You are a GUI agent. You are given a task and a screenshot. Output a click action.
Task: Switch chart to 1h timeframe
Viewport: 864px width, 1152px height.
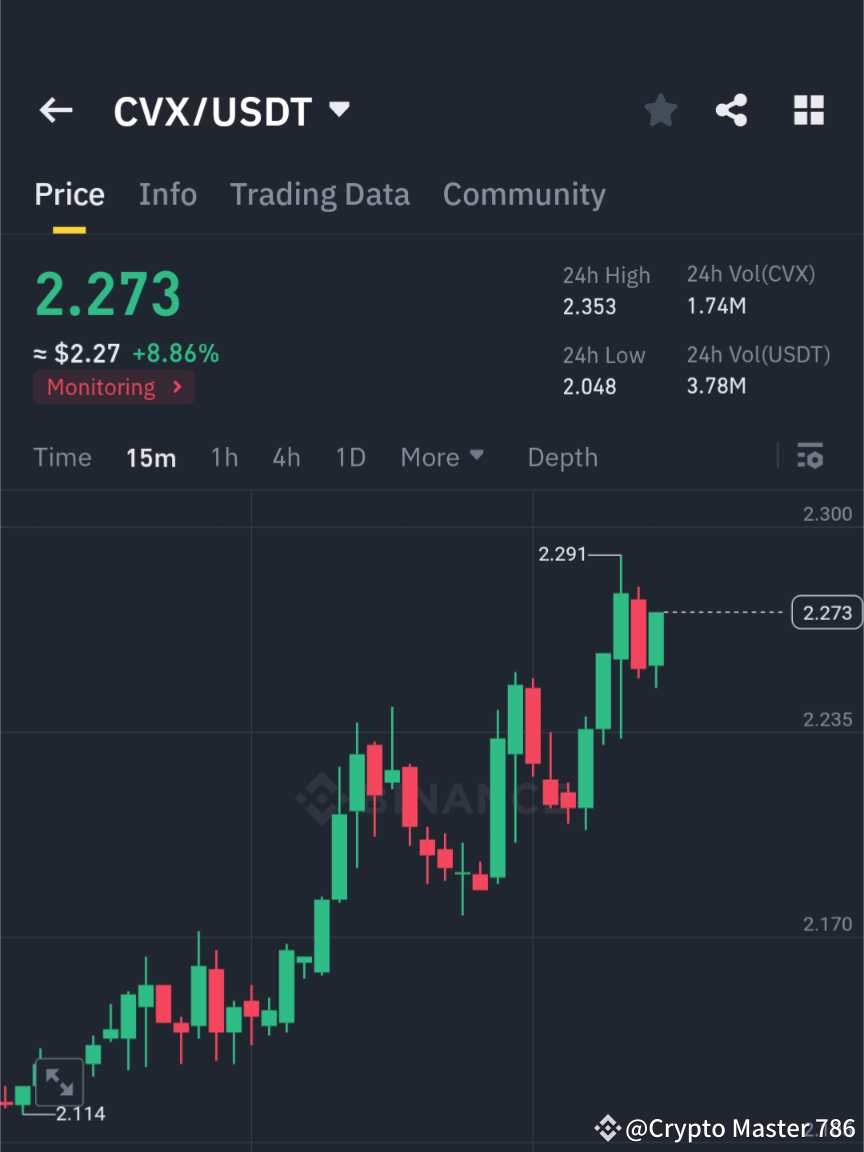pyautogui.click(x=224, y=457)
